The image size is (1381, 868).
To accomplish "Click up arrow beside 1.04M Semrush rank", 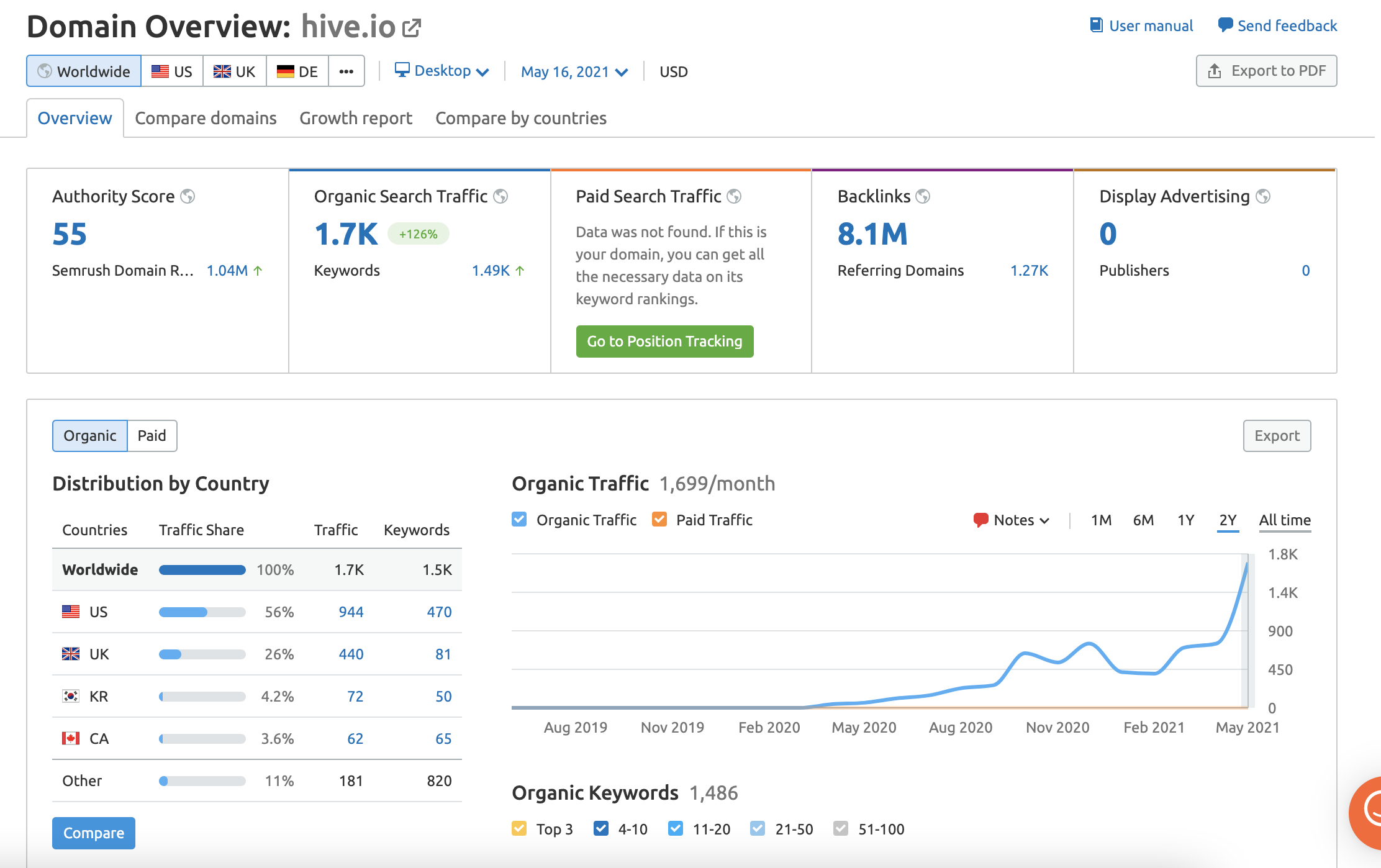I will coord(258,271).
